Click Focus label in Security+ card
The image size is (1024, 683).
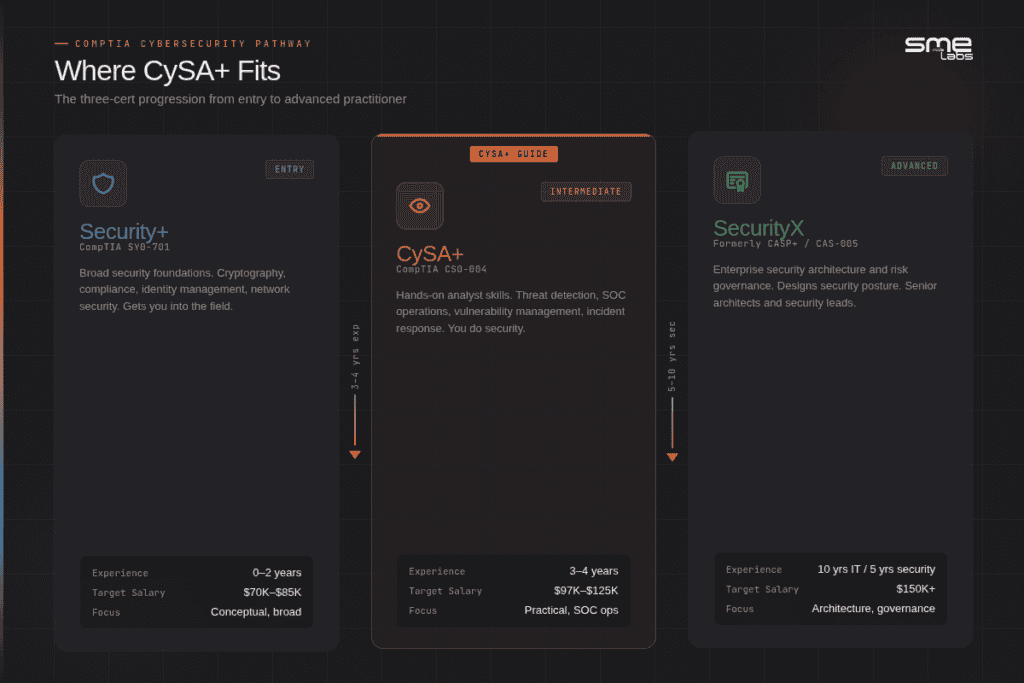click(106, 612)
